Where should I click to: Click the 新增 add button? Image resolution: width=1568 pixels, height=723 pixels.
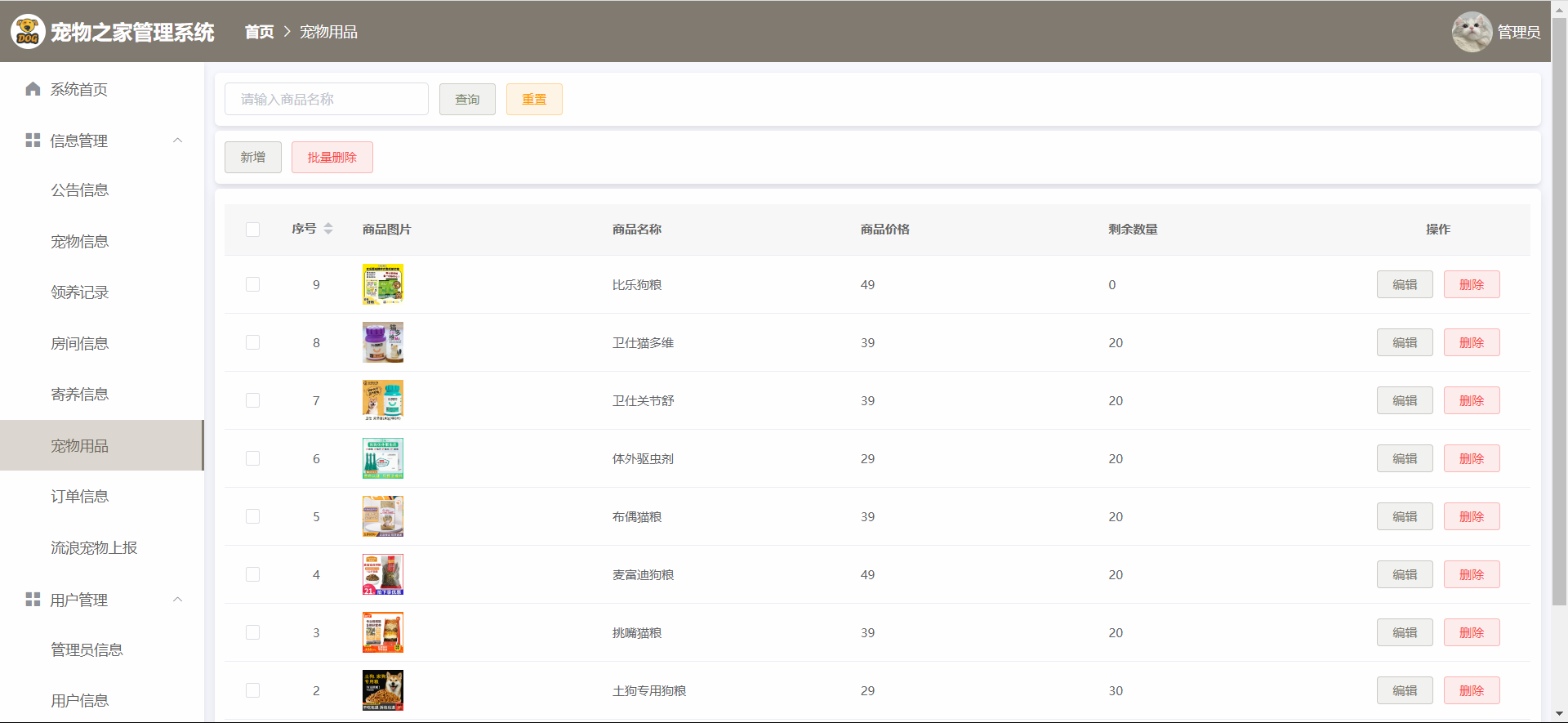(x=253, y=157)
